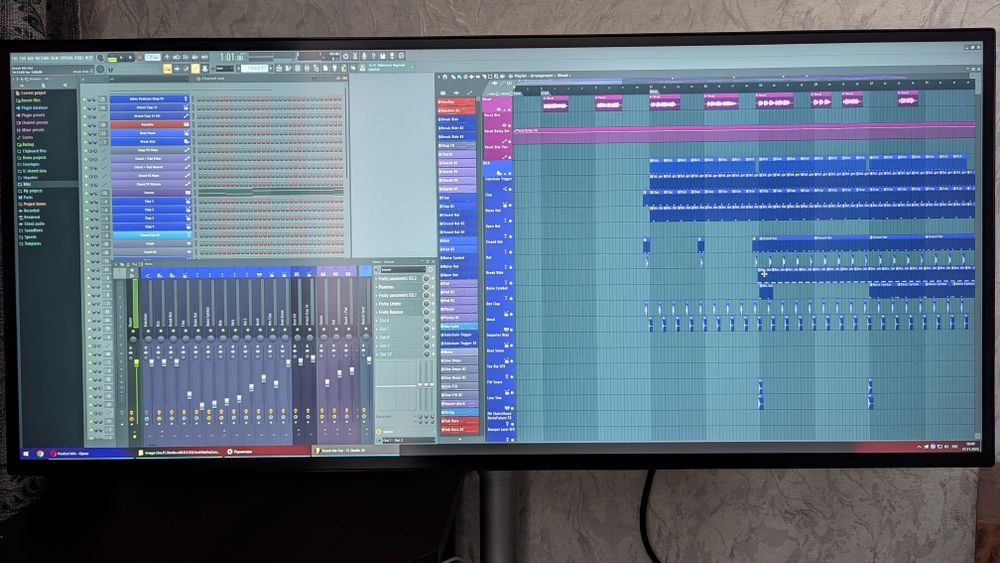The height and width of the screenshot is (563, 1000).
Task: Toggle the metronome icon
Action: [167, 58]
